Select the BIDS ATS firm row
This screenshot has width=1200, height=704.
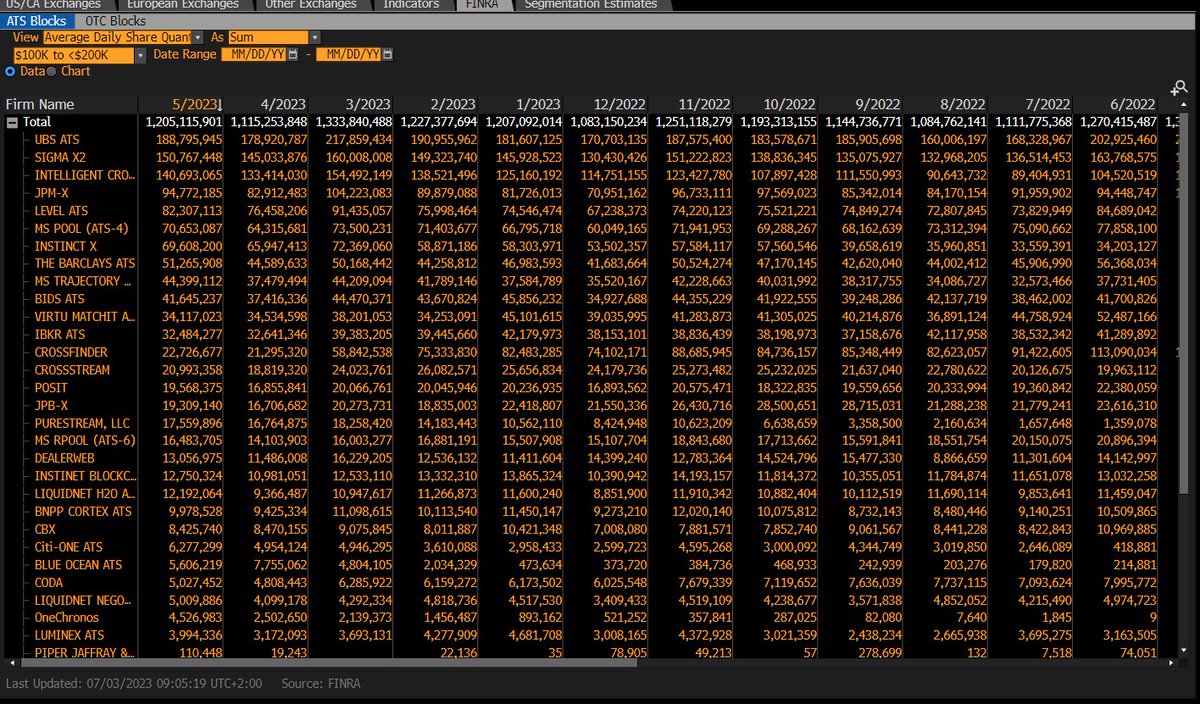click(59, 299)
